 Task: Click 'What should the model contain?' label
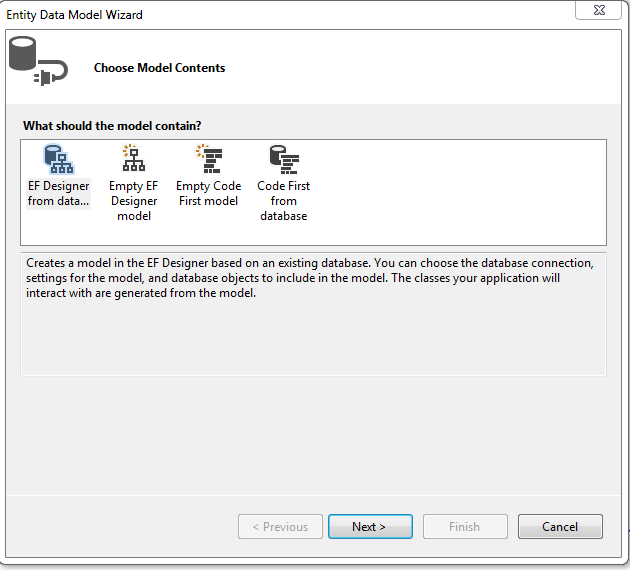click(112, 126)
